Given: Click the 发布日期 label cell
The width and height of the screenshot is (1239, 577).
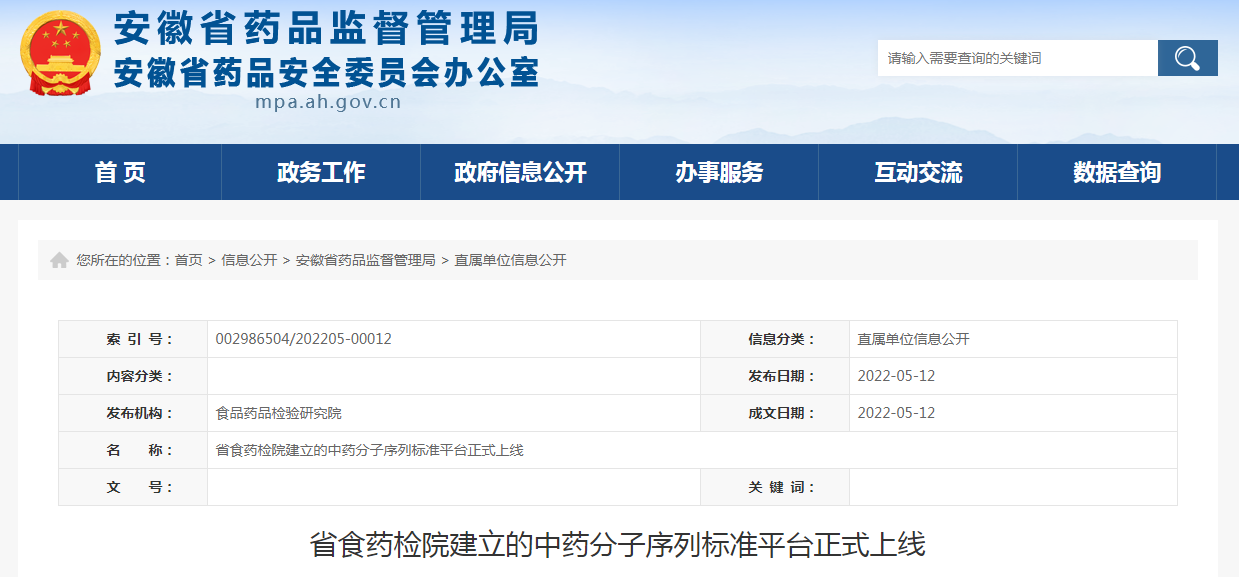Looking at the screenshot, I should tap(775, 376).
